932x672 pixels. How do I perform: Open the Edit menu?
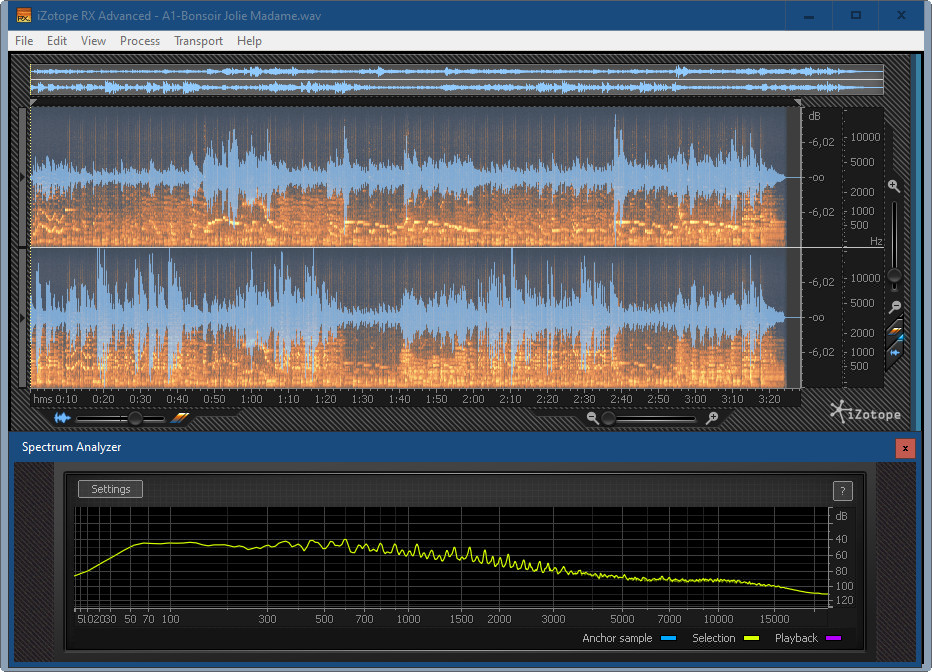56,41
